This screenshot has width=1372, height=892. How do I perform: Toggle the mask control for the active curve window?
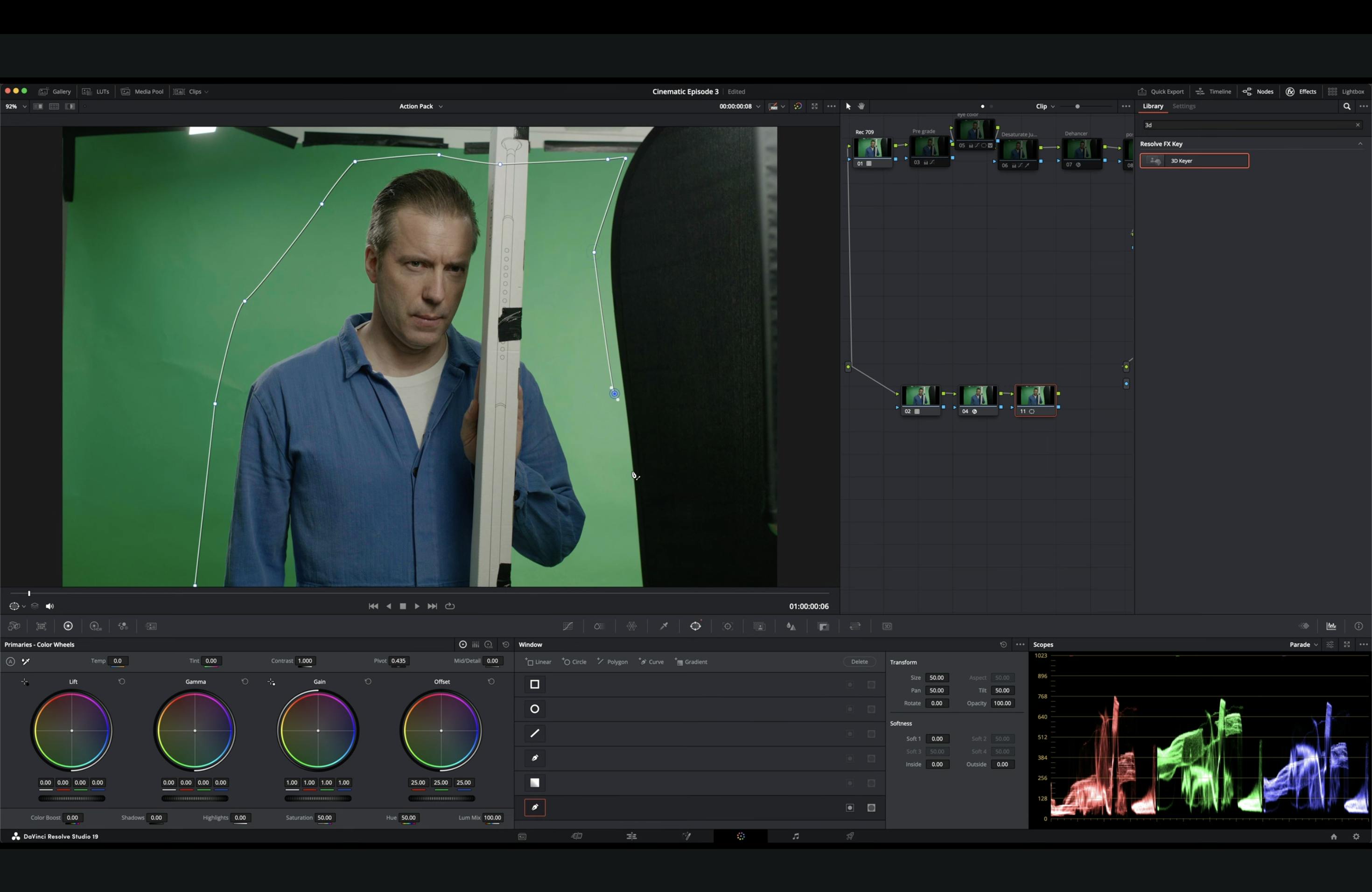click(x=872, y=808)
